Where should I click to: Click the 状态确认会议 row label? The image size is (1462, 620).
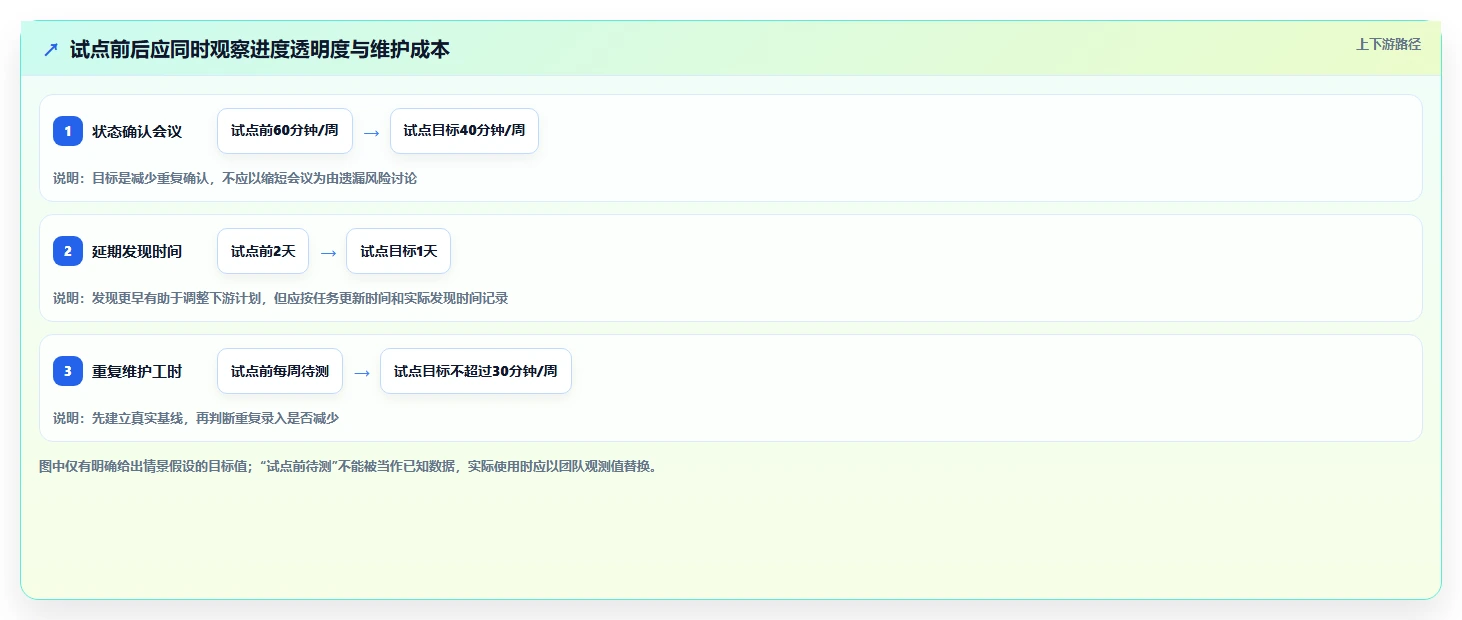[137, 131]
